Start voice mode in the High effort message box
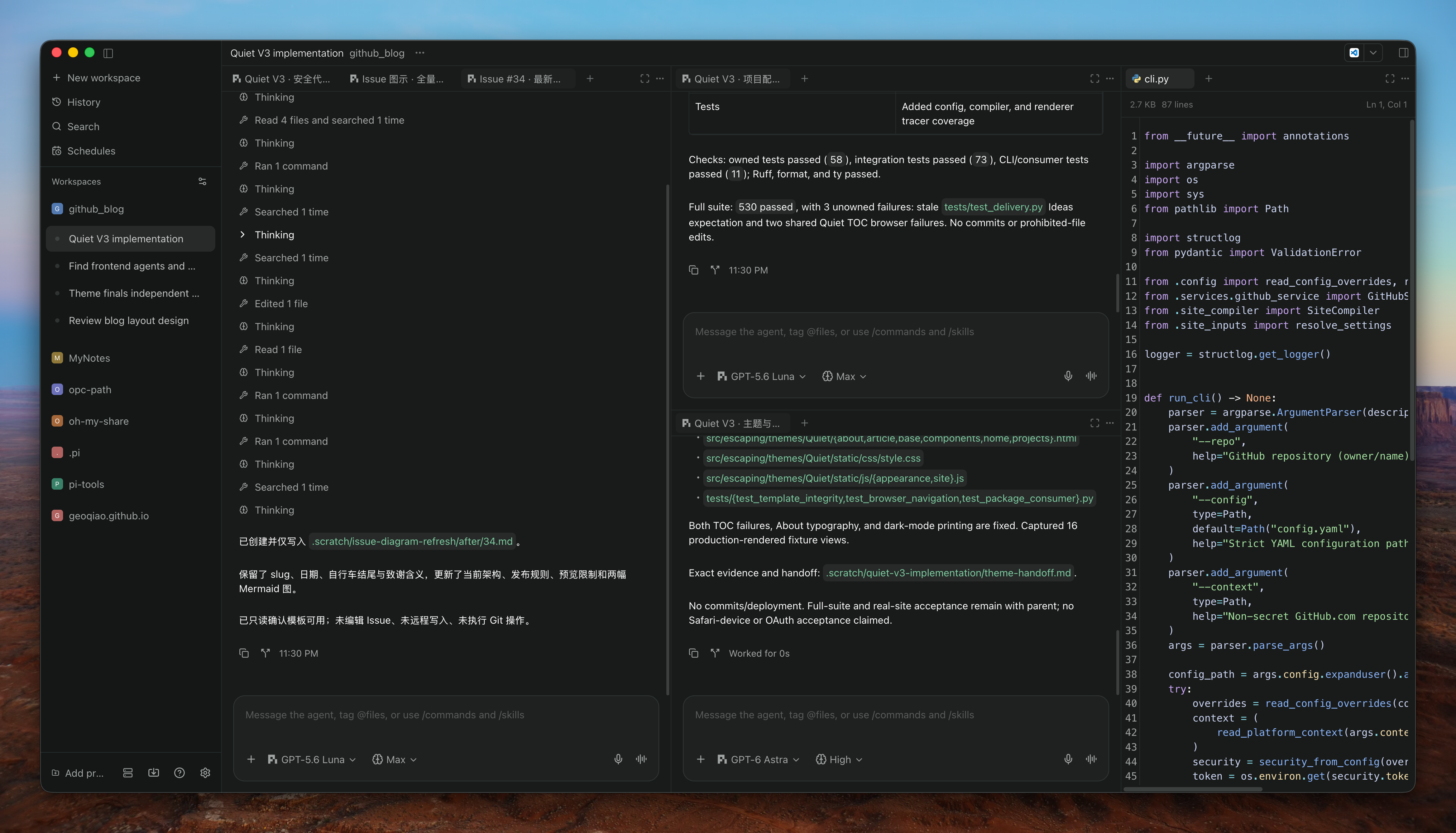The height and width of the screenshot is (833, 1456). 1091,759
